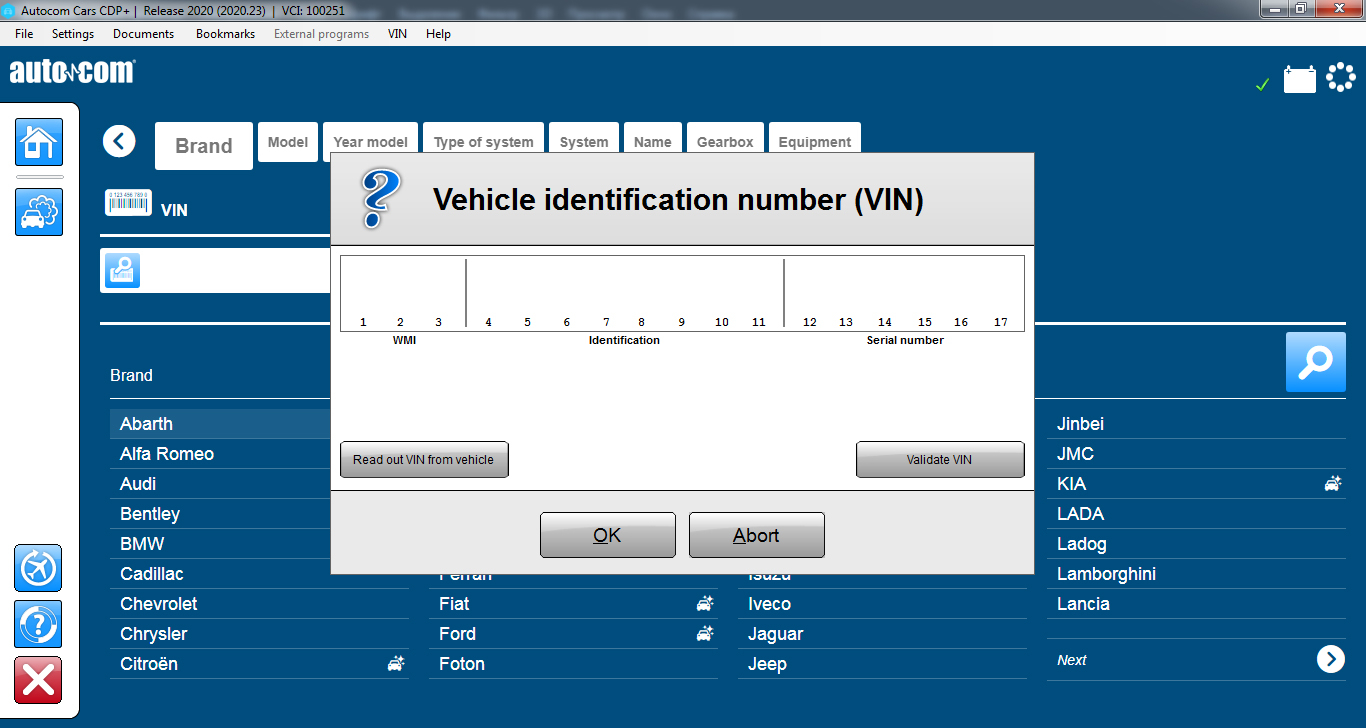Open the help question mark icon
The width and height of the screenshot is (1366, 728).
click(x=38, y=624)
